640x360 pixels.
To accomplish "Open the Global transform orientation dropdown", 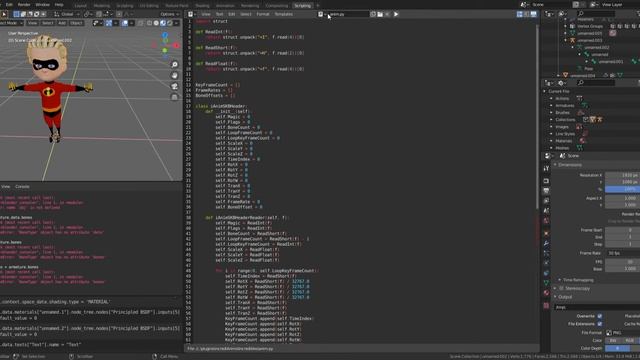I will tap(67, 14).
